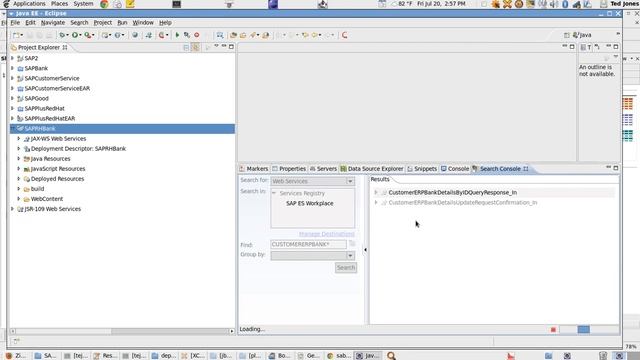Switch to the Markers tab
The height and width of the screenshot is (360, 640).
(x=253, y=169)
